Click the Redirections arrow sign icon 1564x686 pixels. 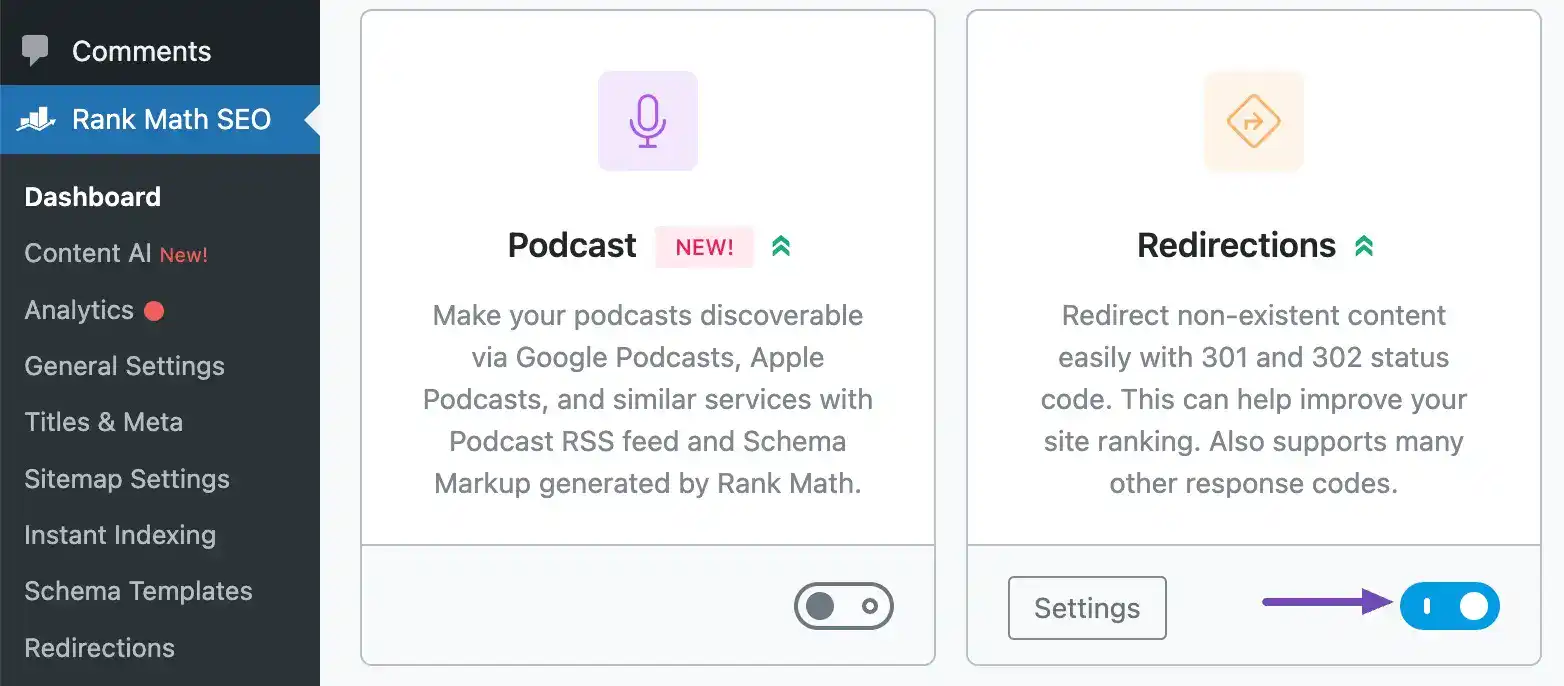pyautogui.click(x=1253, y=121)
